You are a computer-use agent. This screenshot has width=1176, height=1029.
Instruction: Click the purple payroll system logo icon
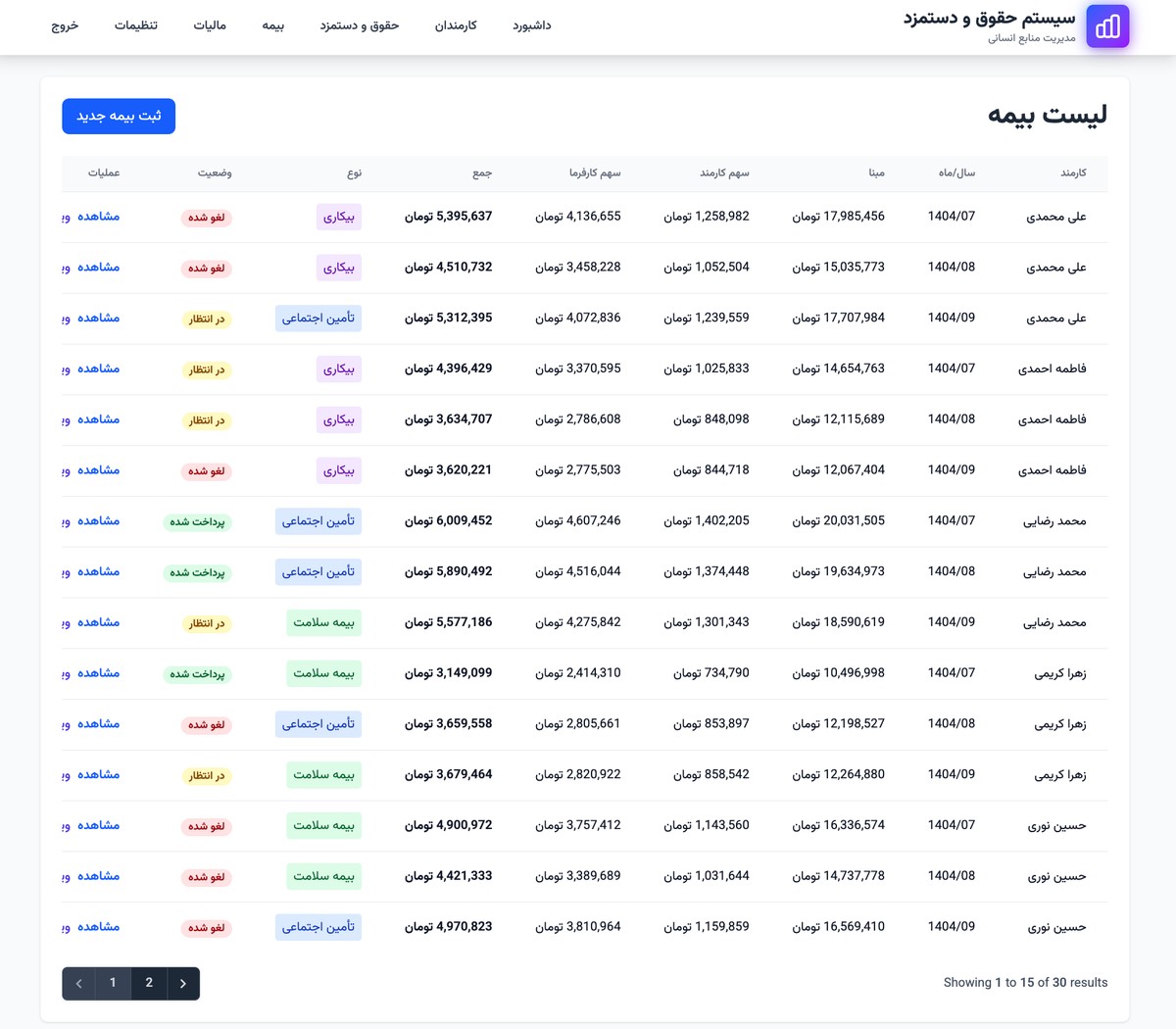tap(1107, 26)
